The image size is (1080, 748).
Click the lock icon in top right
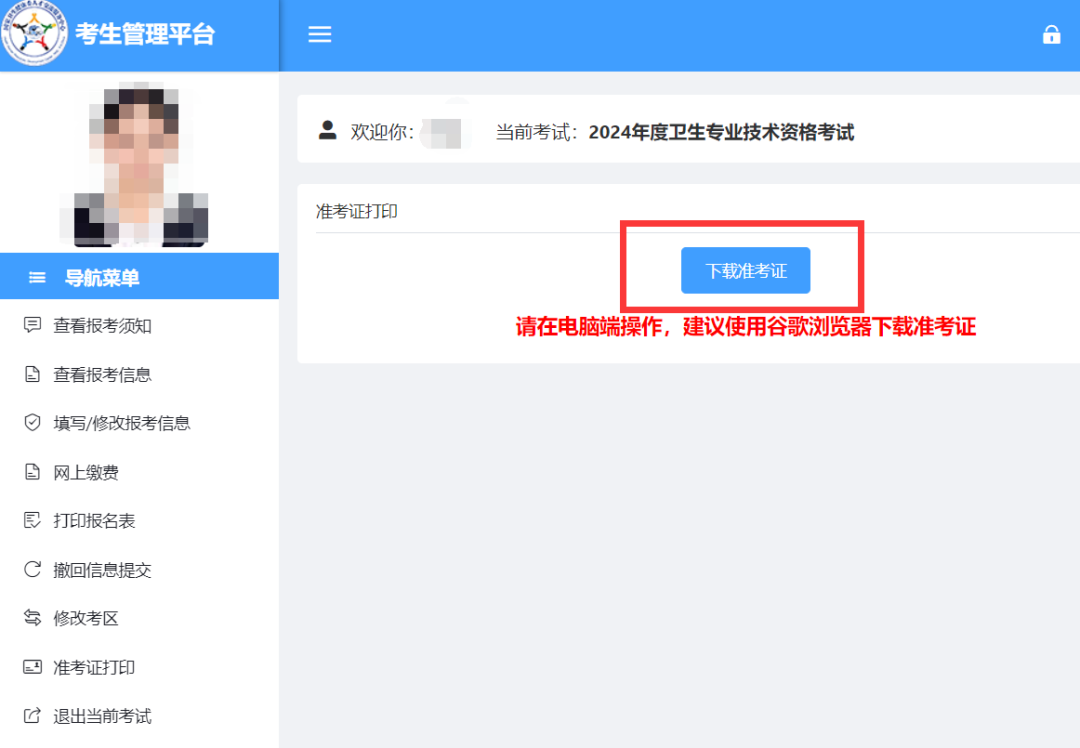pyautogui.click(x=1051, y=34)
